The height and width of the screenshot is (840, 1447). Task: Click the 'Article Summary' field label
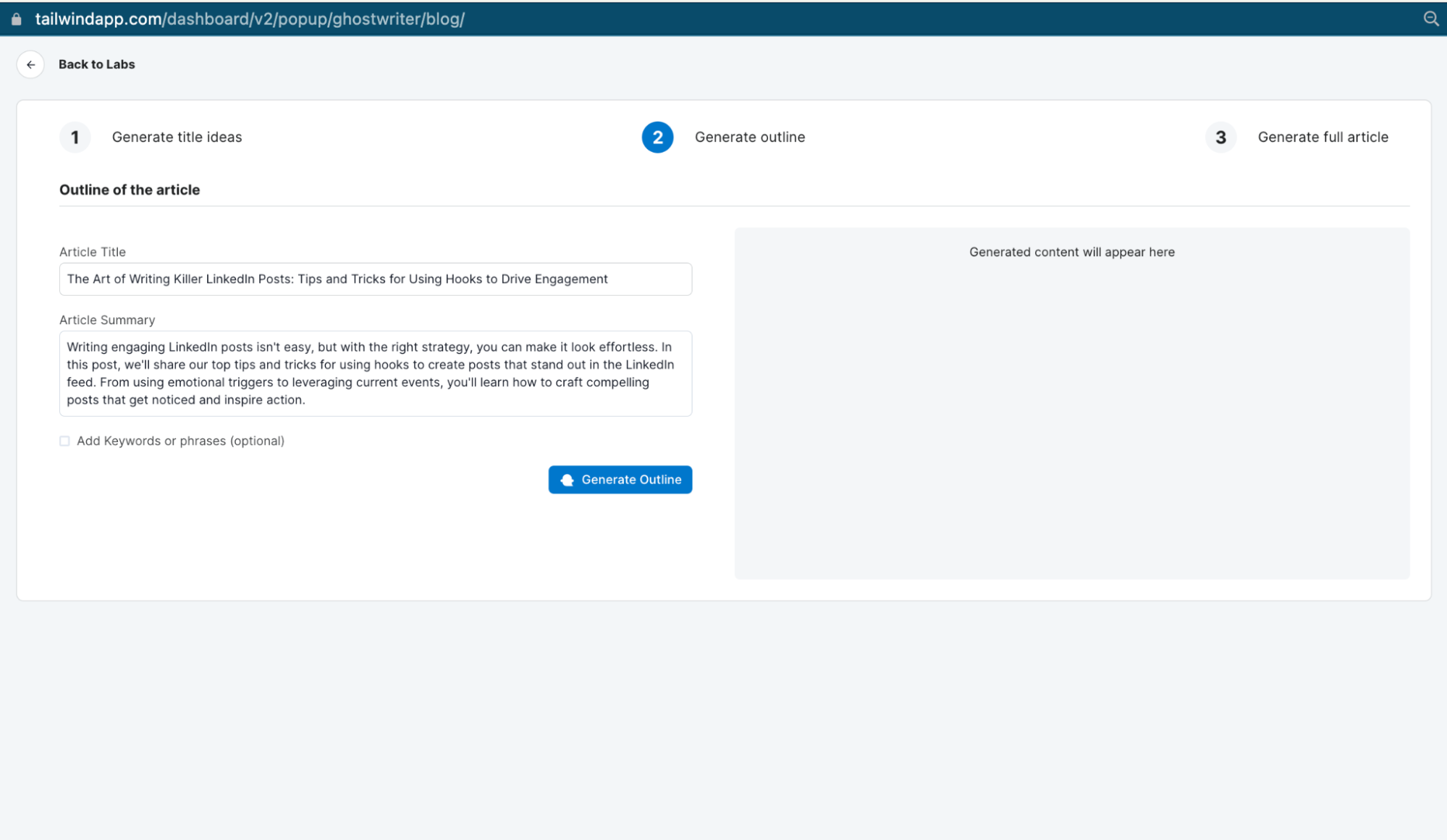click(107, 320)
